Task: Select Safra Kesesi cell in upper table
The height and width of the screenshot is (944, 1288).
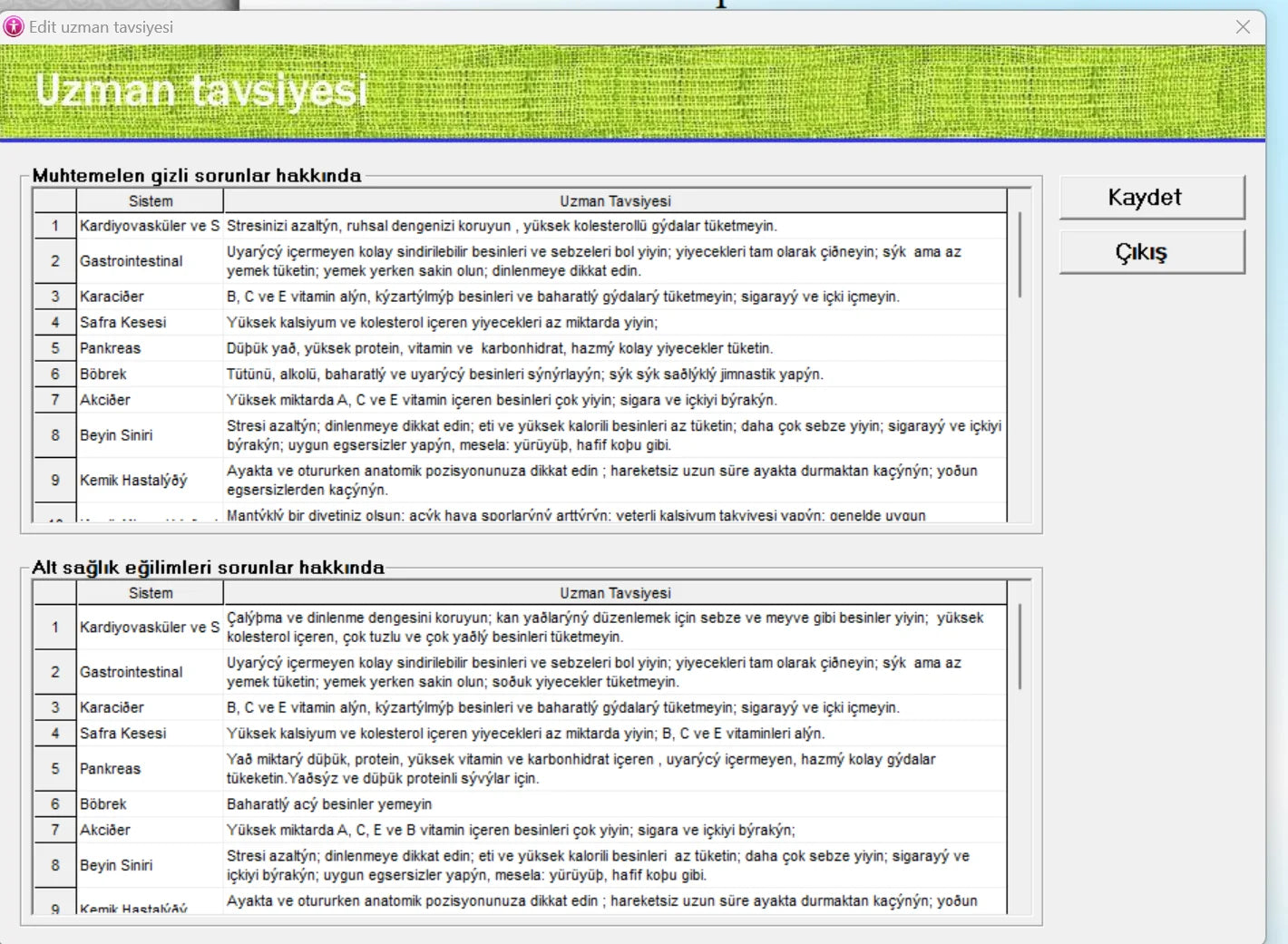Action: (x=150, y=322)
